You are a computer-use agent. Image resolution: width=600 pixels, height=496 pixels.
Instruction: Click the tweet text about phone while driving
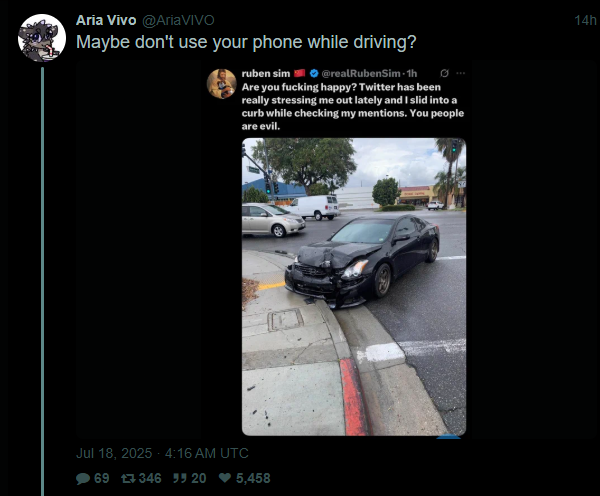[246, 42]
